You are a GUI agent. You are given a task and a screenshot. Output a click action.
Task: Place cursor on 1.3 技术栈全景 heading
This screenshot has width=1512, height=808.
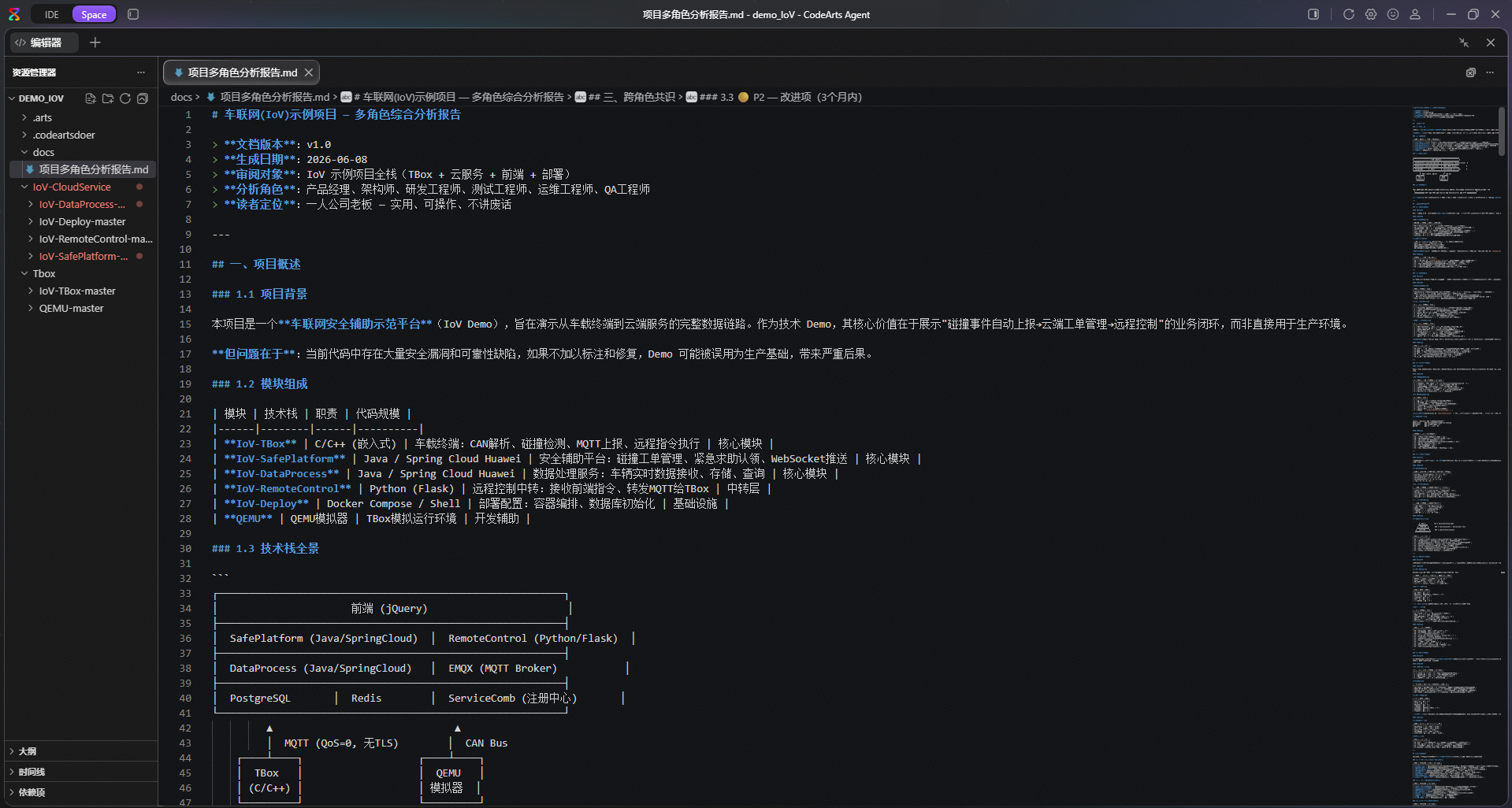tap(266, 548)
